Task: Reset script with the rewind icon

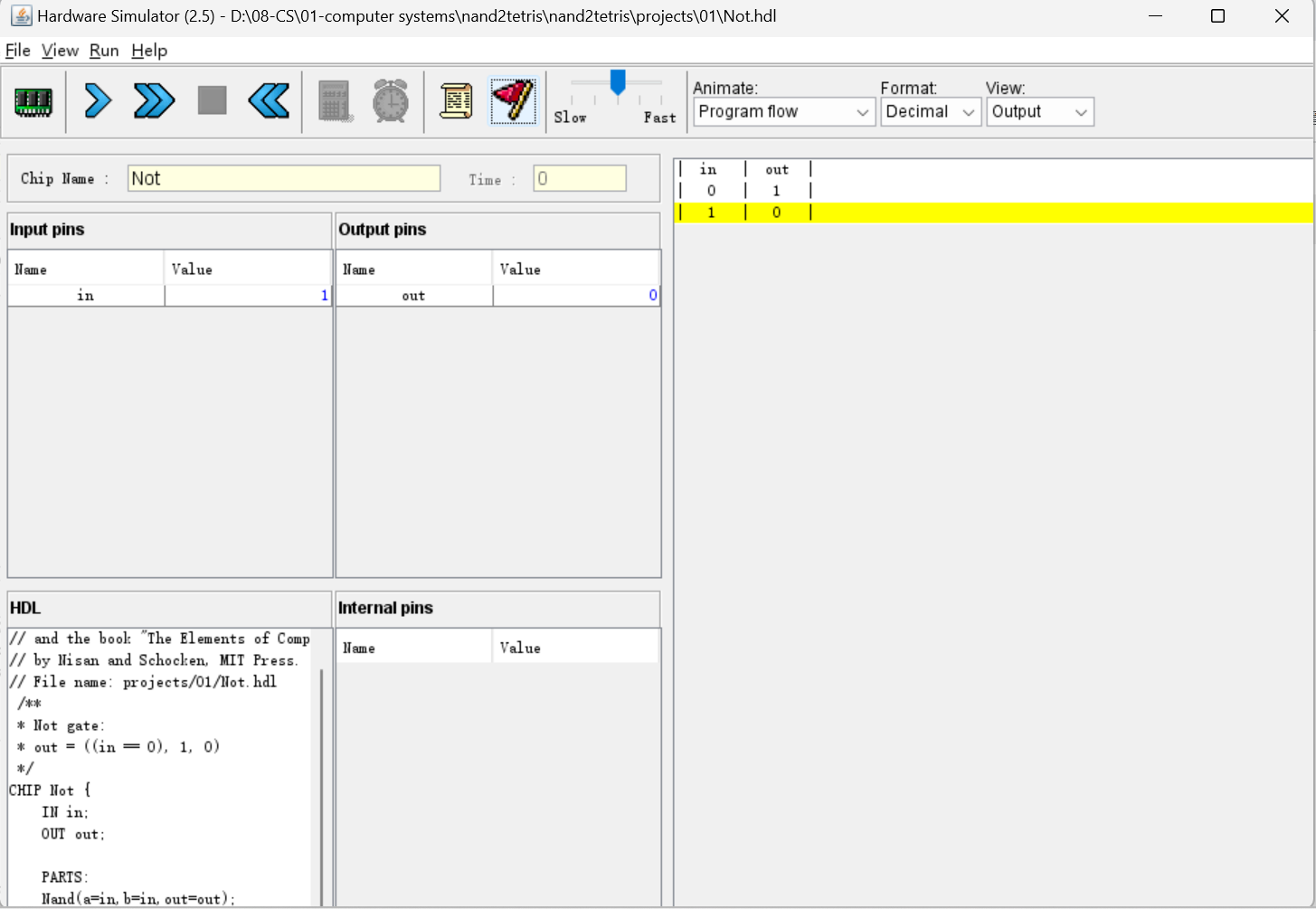Action: 269,101
